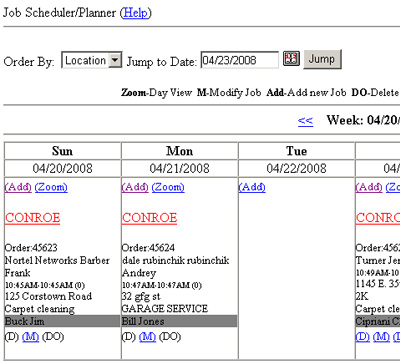Go to previous week with << link
Viewport: 400px width, 364px height.
(x=305, y=120)
